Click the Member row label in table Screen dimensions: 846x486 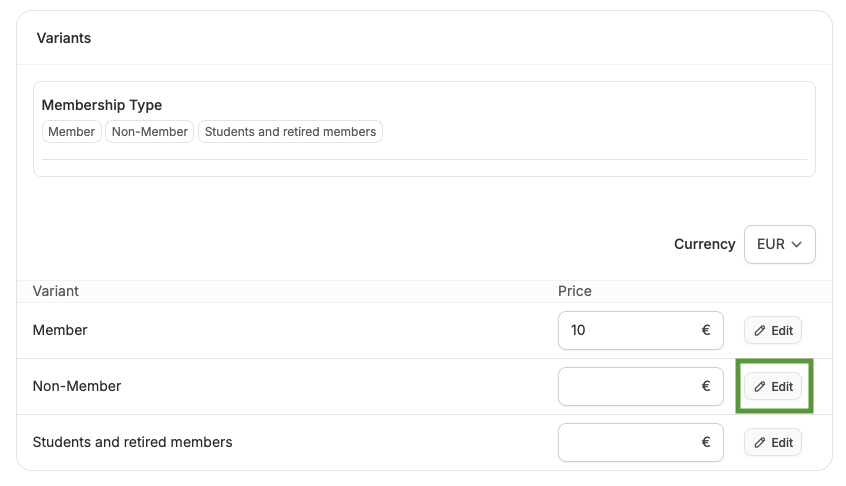click(x=60, y=330)
